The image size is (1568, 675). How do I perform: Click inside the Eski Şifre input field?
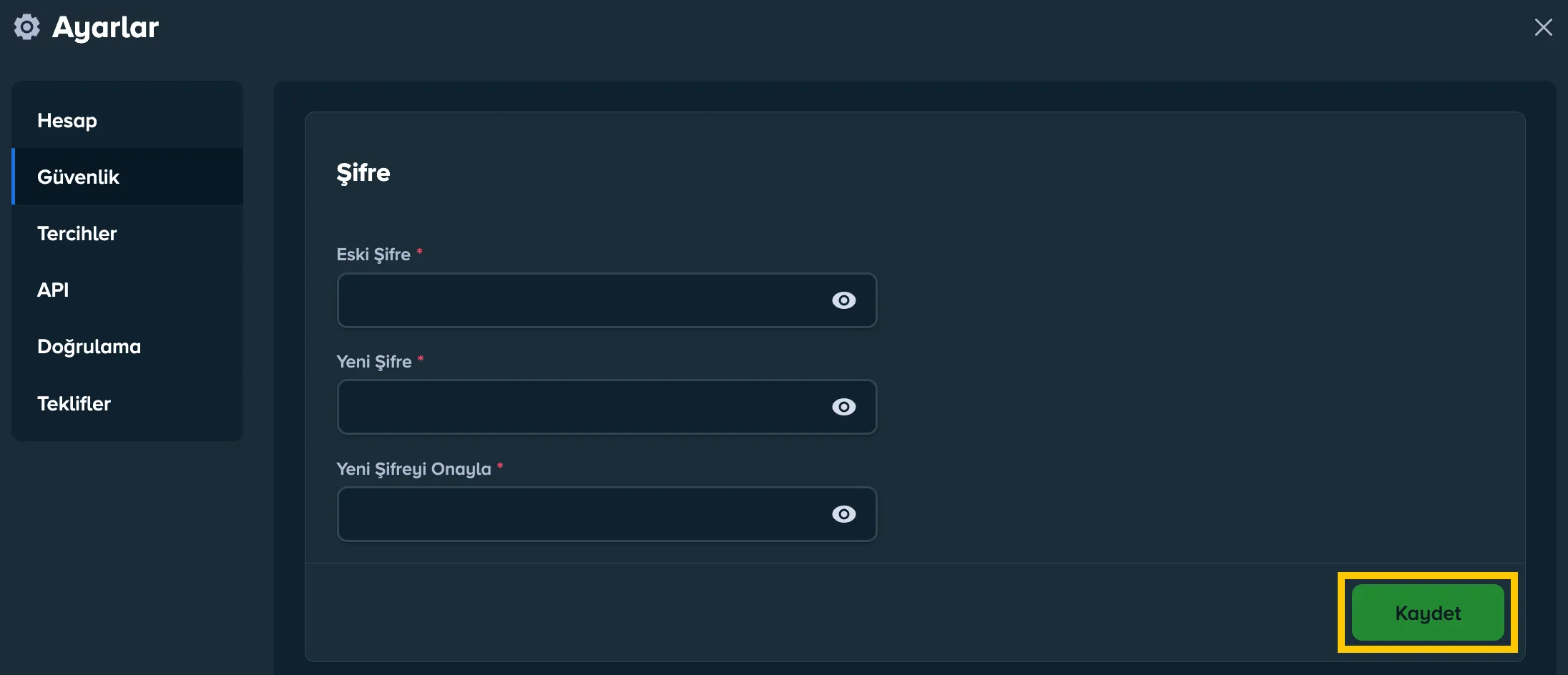pyautogui.click(x=572, y=300)
